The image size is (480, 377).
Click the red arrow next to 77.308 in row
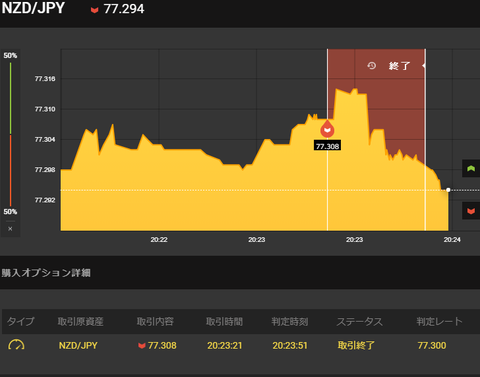point(142,345)
